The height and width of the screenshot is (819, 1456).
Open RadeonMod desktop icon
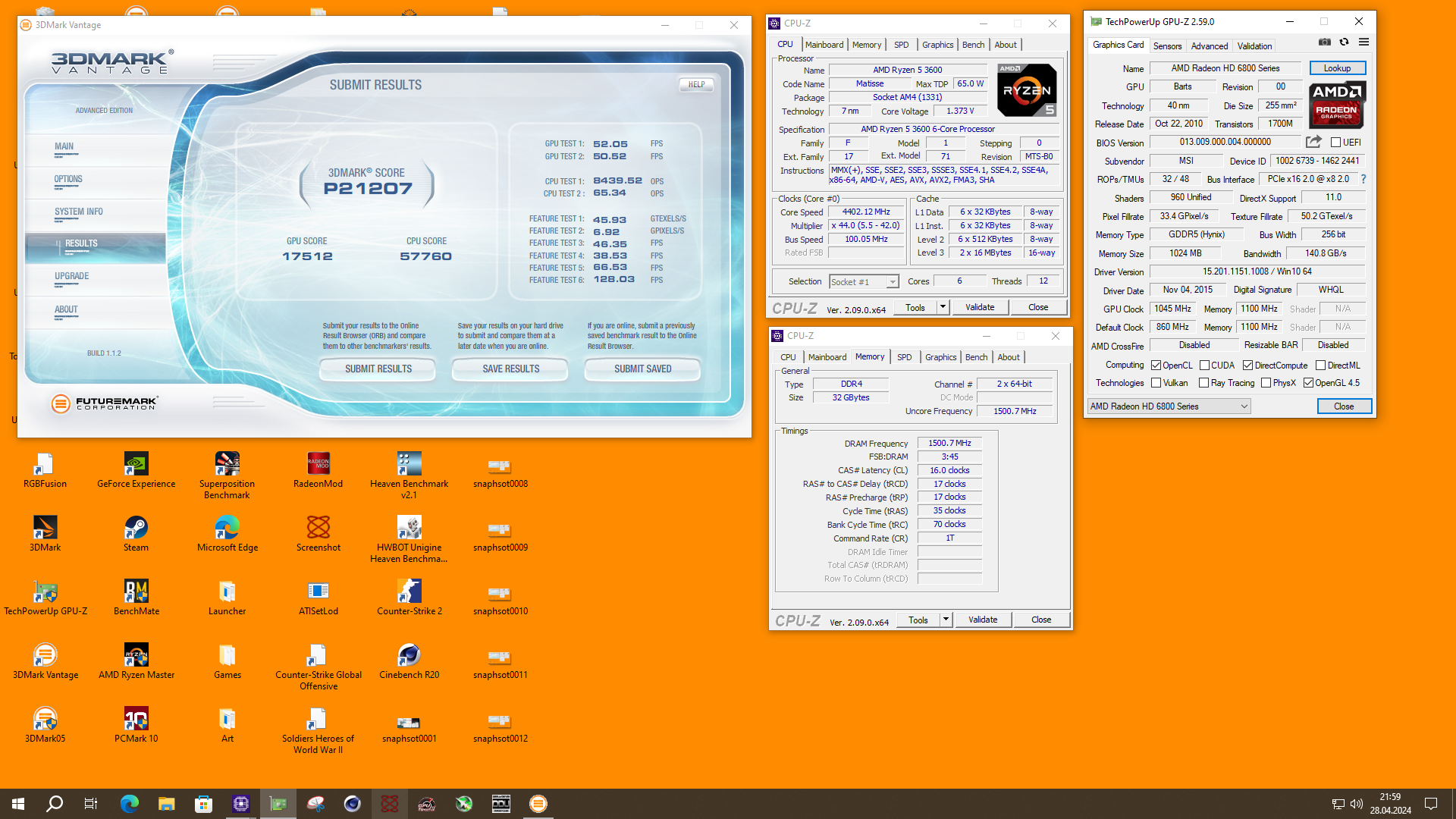coord(318,471)
